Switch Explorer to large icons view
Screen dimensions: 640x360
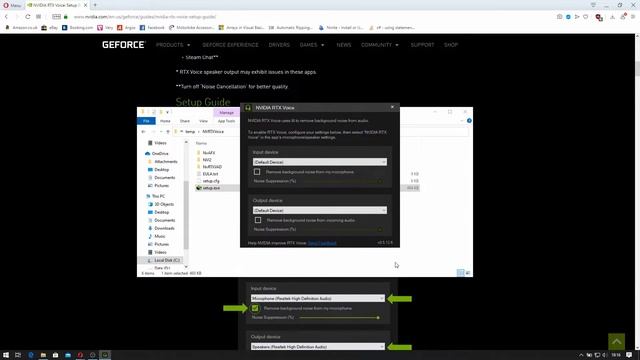468,273
